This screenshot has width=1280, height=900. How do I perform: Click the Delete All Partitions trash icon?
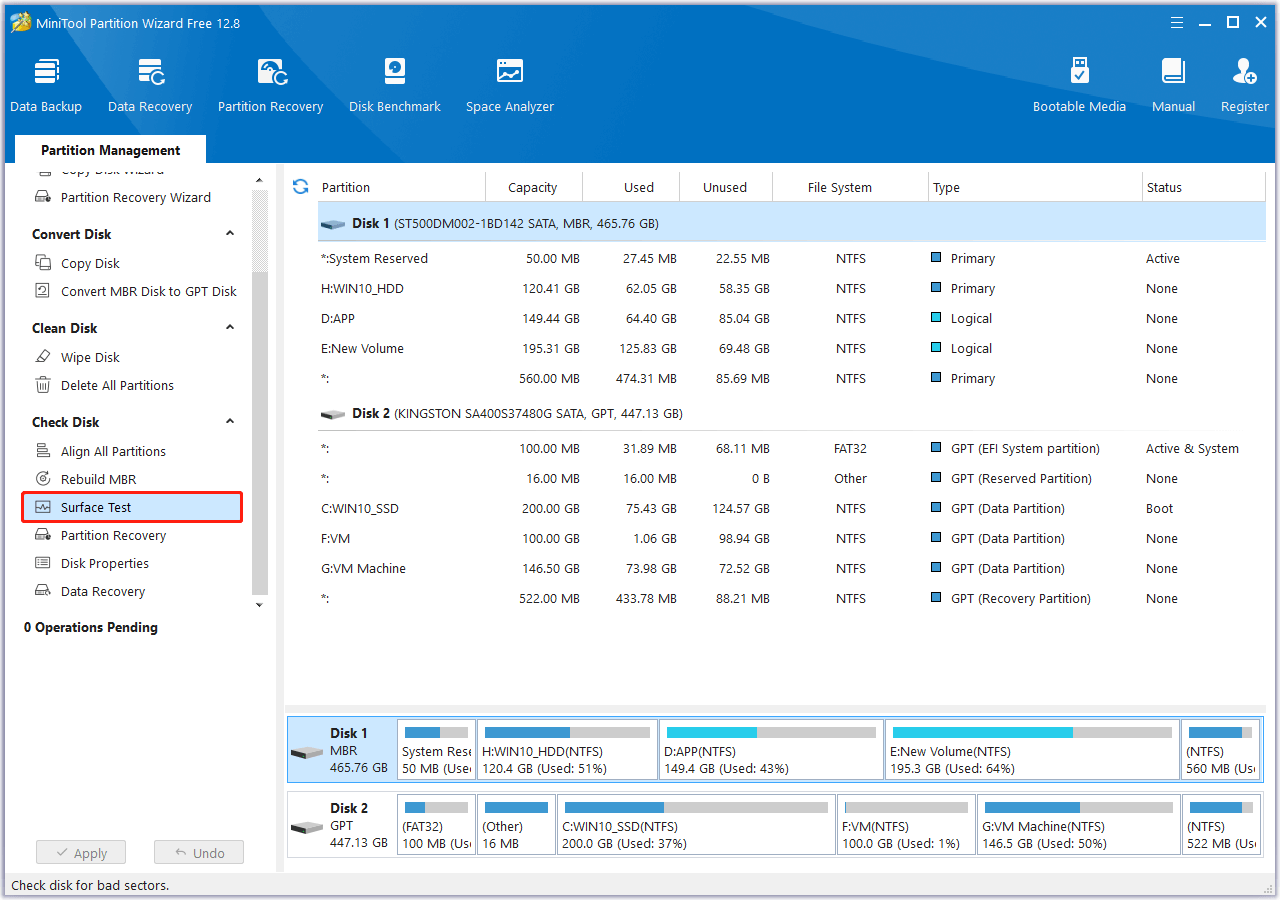click(x=43, y=385)
